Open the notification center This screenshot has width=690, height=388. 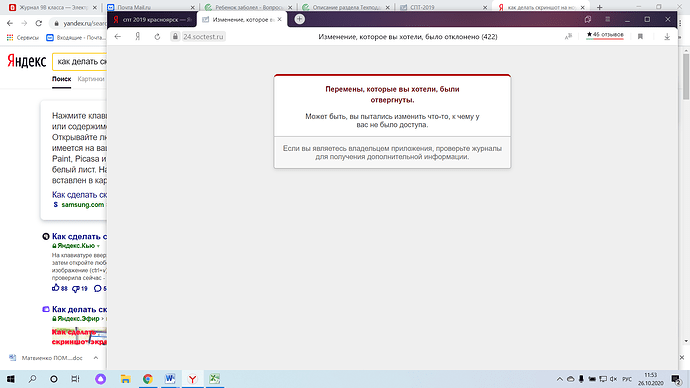click(x=676, y=379)
